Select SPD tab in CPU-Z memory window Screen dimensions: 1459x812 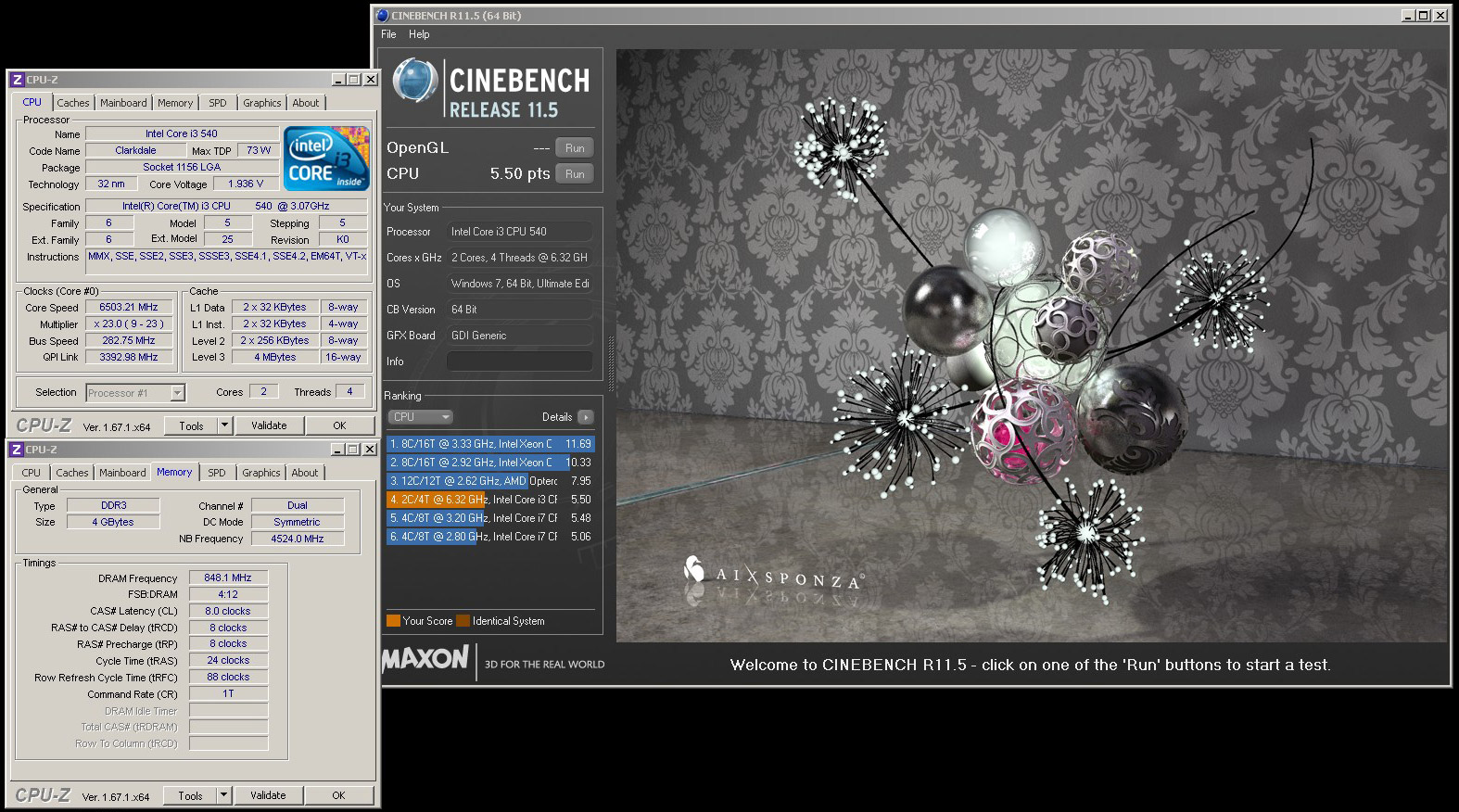tap(217, 473)
